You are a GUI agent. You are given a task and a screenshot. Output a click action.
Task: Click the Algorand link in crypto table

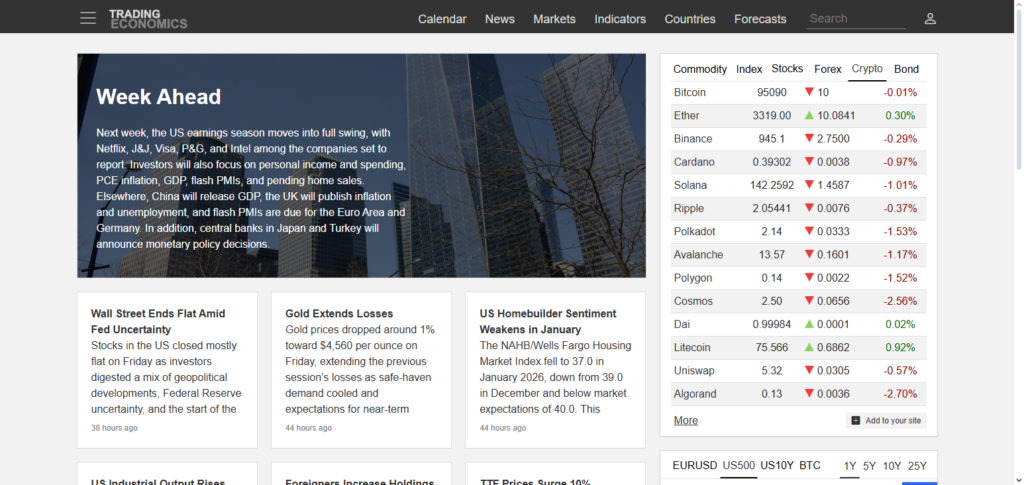(x=695, y=394)
